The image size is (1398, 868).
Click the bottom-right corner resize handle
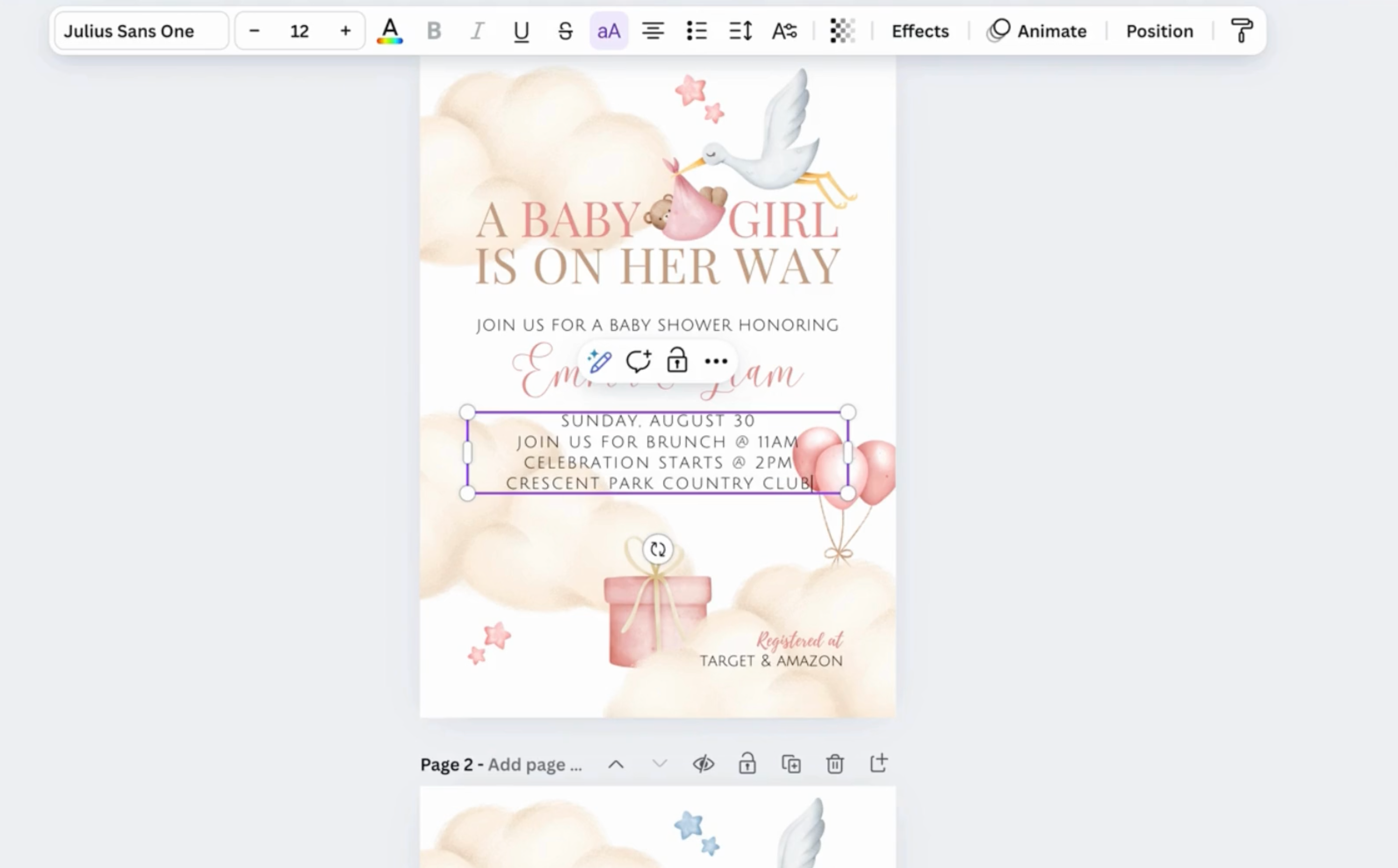[848, 494]
